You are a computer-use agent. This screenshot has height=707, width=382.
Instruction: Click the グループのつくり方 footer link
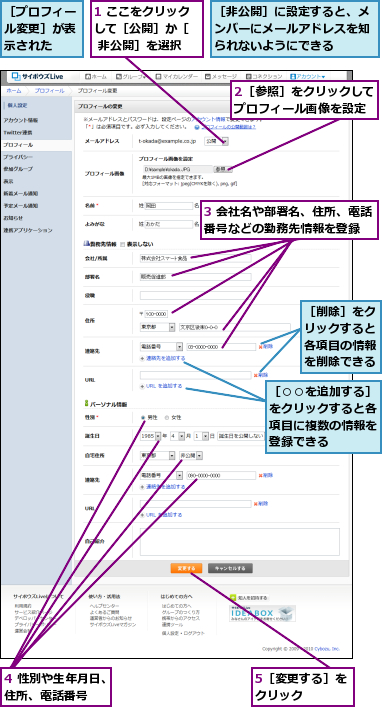(x=180, y=612)
